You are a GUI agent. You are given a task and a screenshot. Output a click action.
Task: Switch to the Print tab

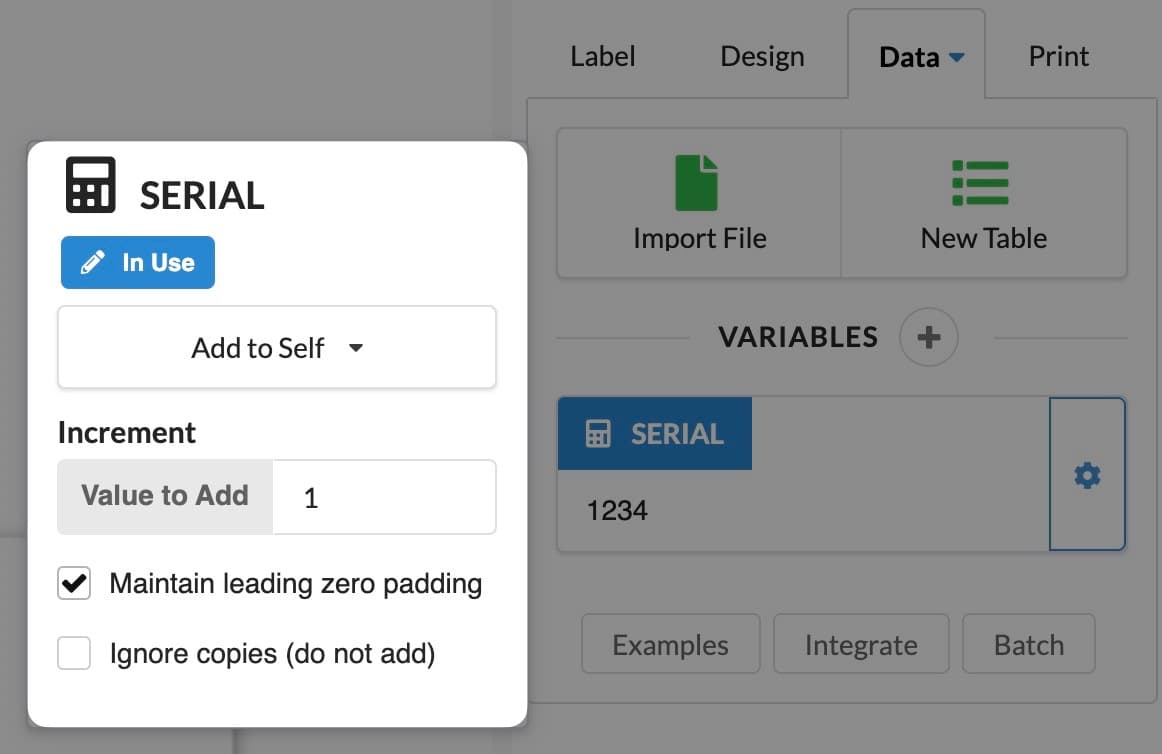(1058, 56)
